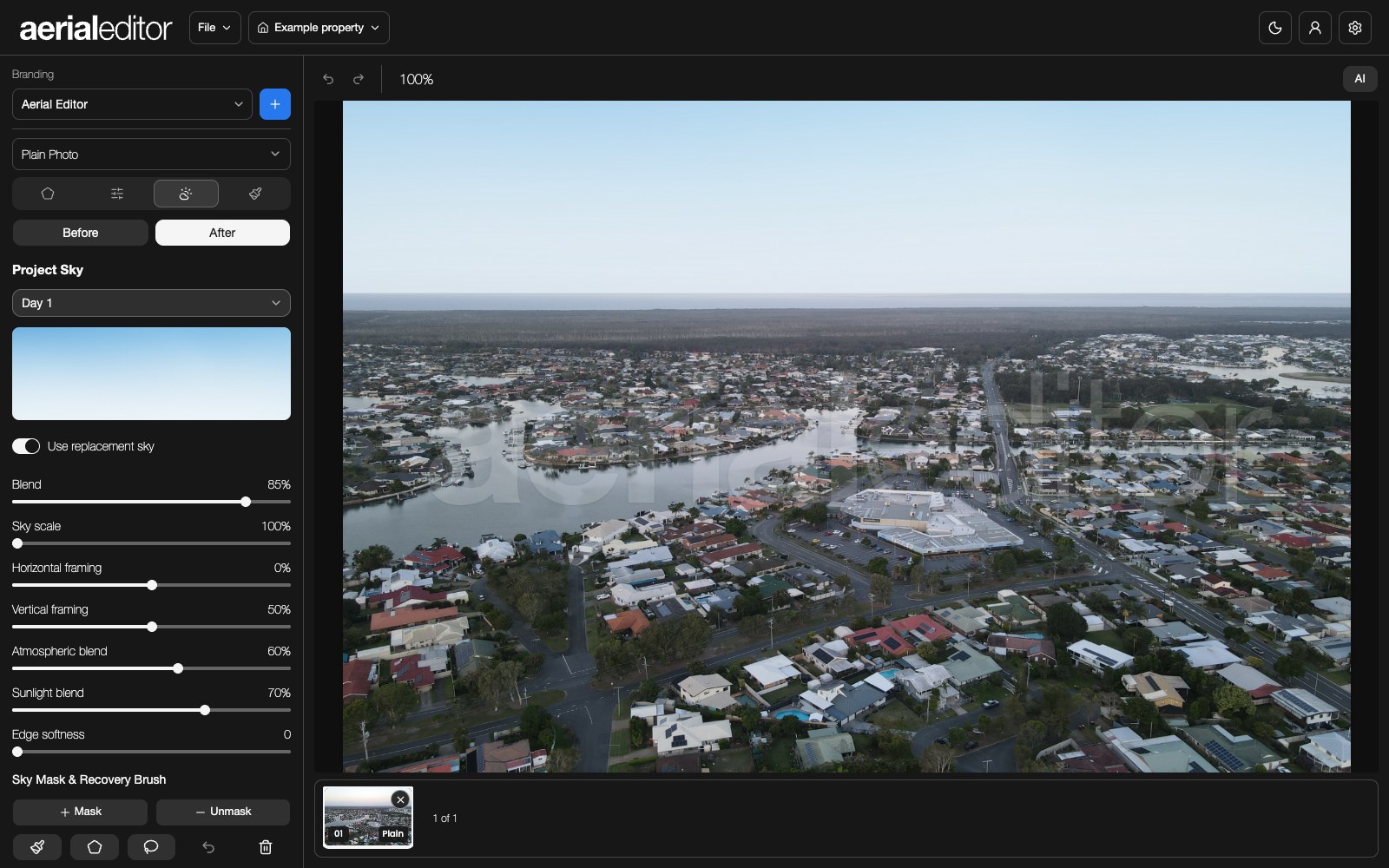
Task: Toggle dark mode moon icon
Action: [1274, 28]
